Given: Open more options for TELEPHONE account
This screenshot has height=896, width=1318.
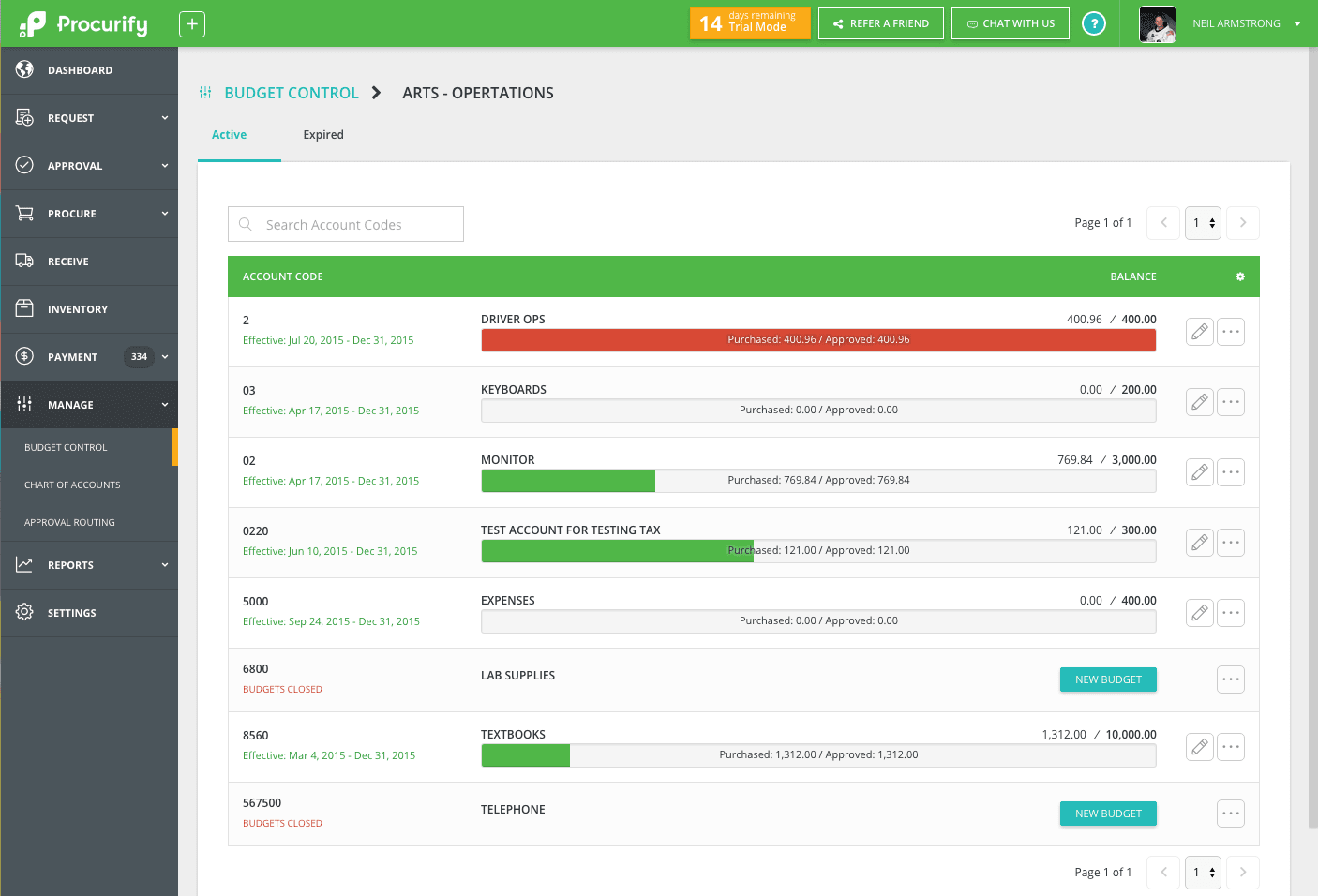Looking at the screenshot, I should 1230,814.
